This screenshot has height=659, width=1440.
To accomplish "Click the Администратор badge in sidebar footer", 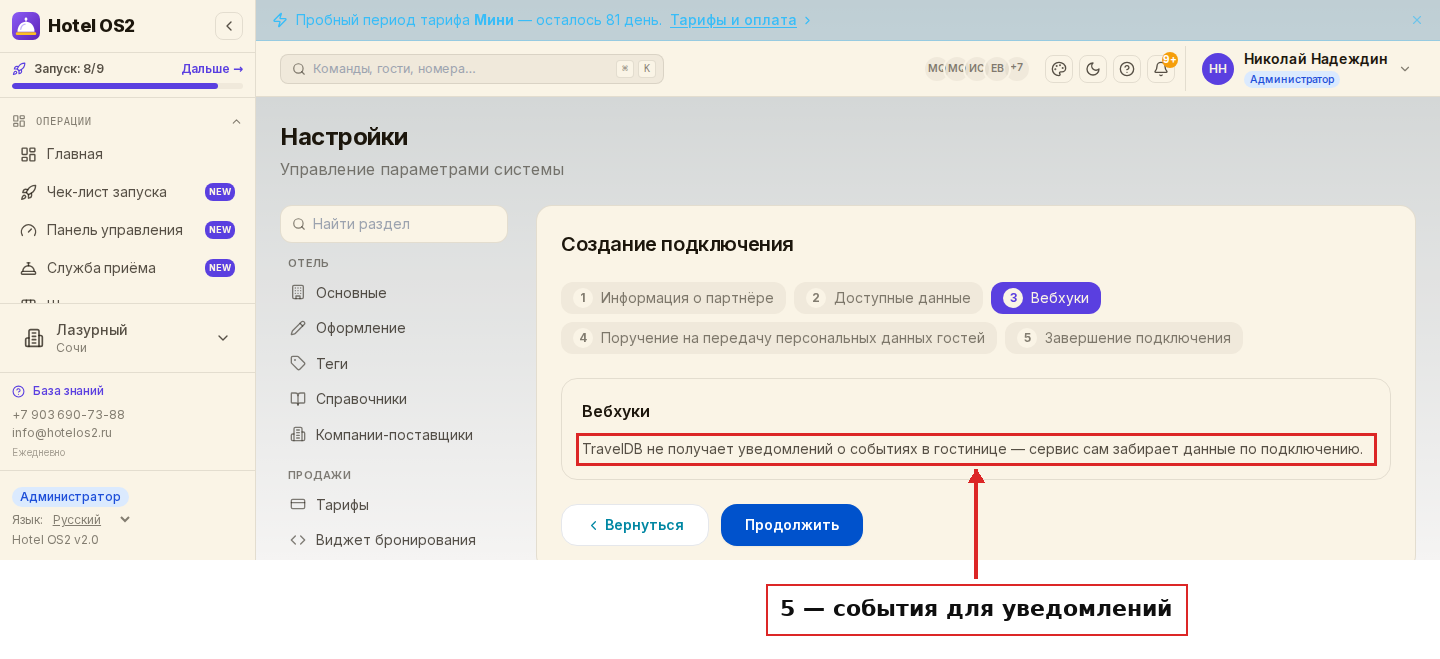I will click(x=70, y=497).
